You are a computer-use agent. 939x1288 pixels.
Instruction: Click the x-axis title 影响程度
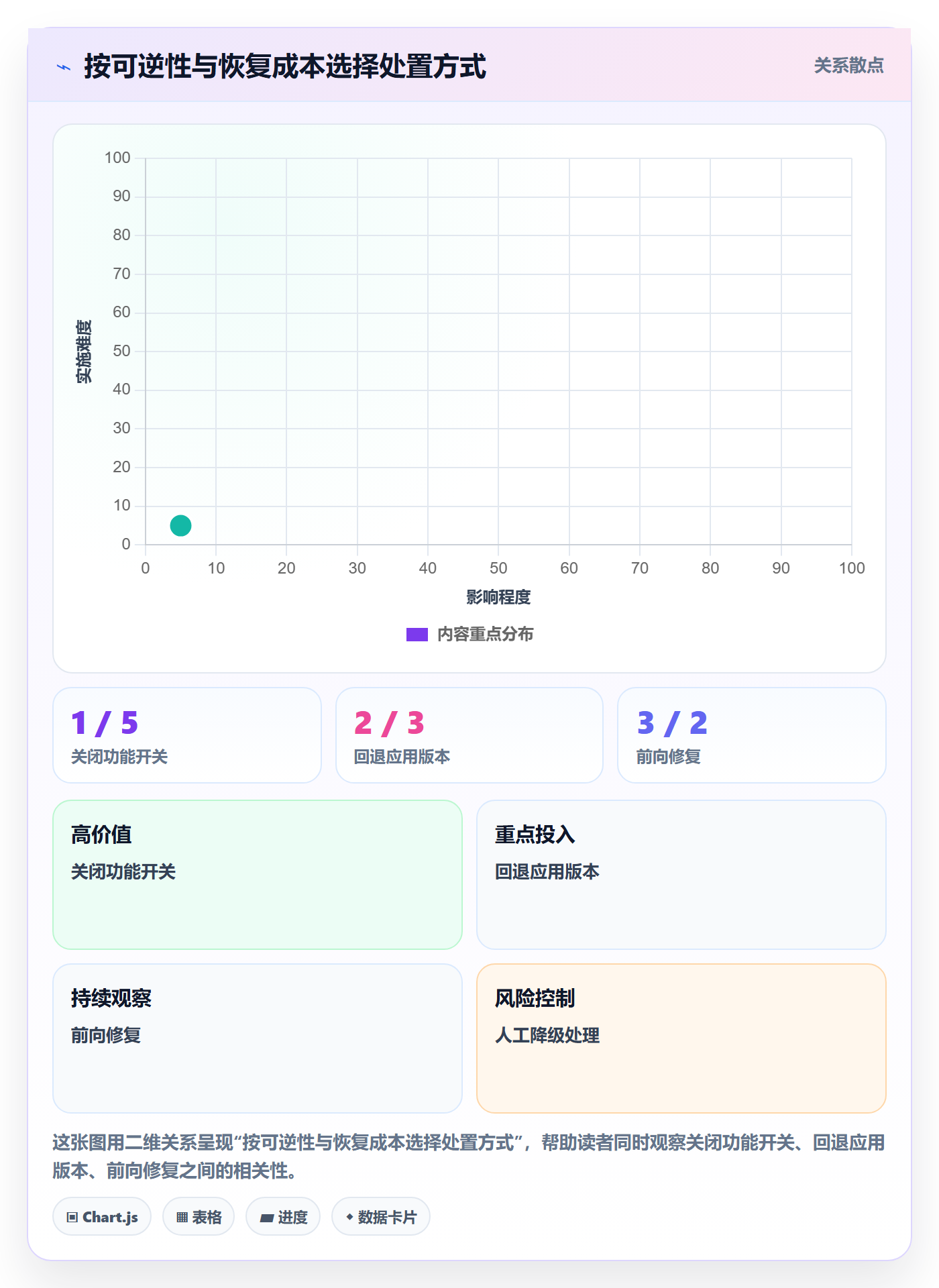tap(498, 597)
